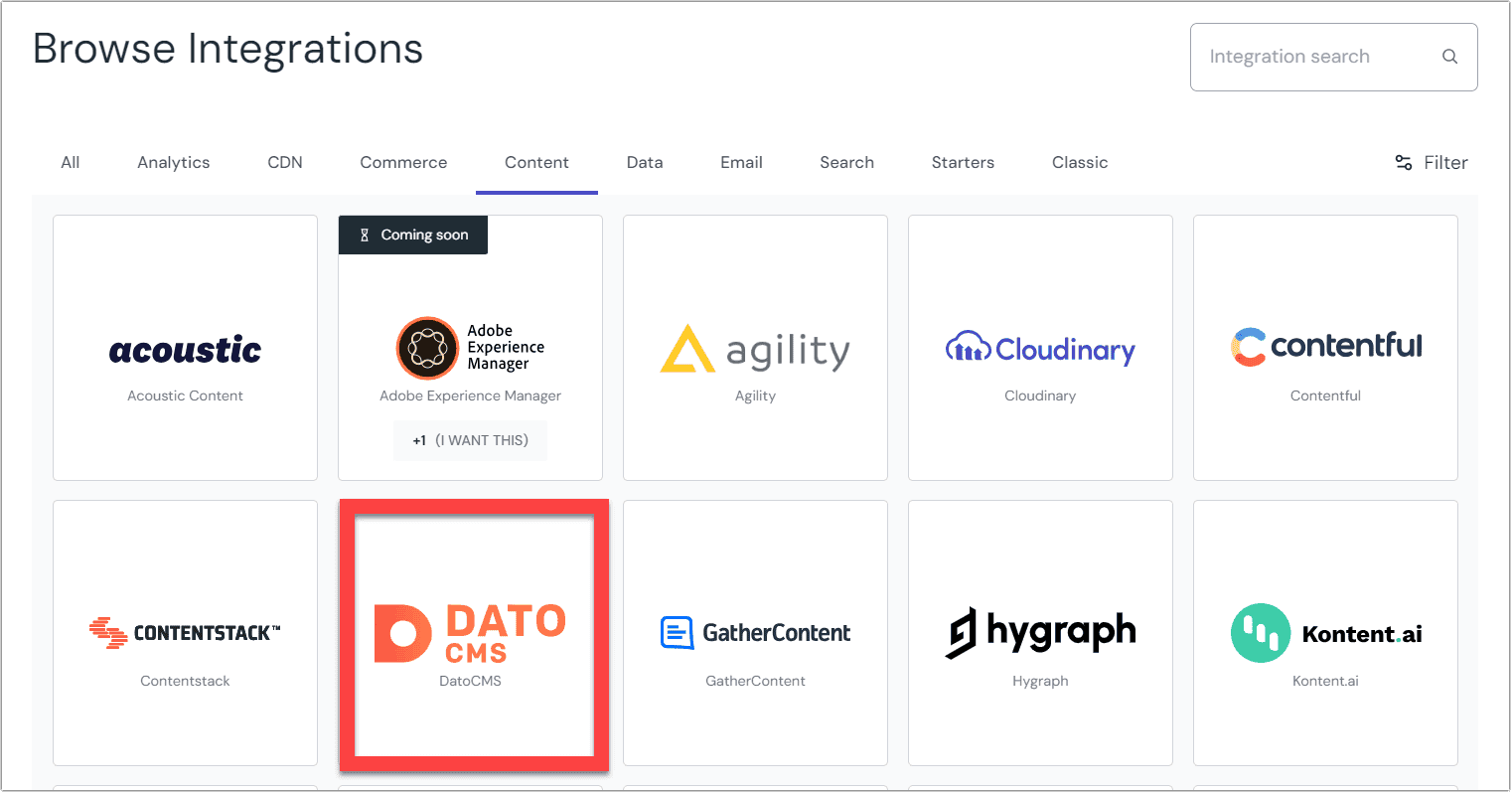Click the Kontent.ai caption text

1325,681
